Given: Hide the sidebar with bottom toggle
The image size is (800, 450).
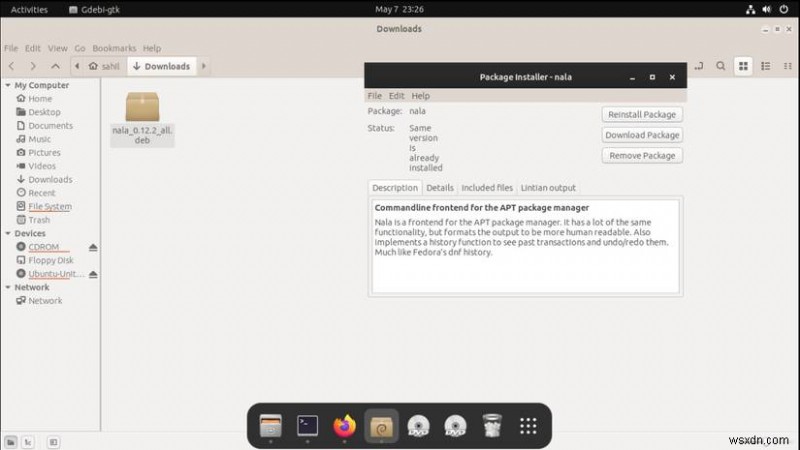Looking at the screenshot, I should 53,442.
